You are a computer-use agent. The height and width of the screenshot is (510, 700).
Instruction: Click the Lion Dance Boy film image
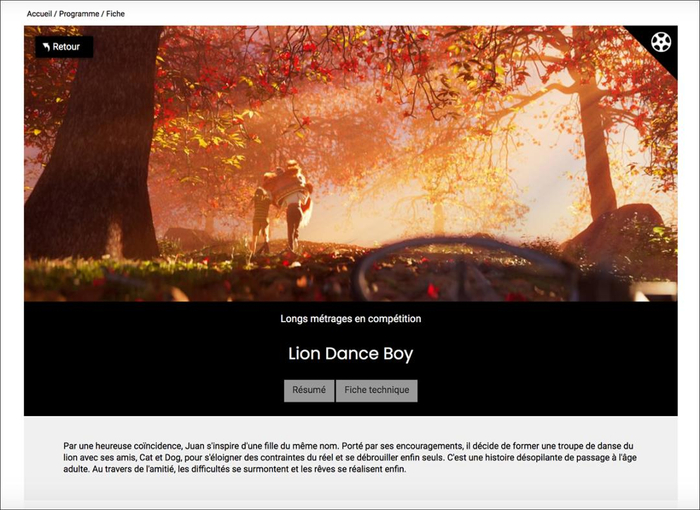coord(351,164)
